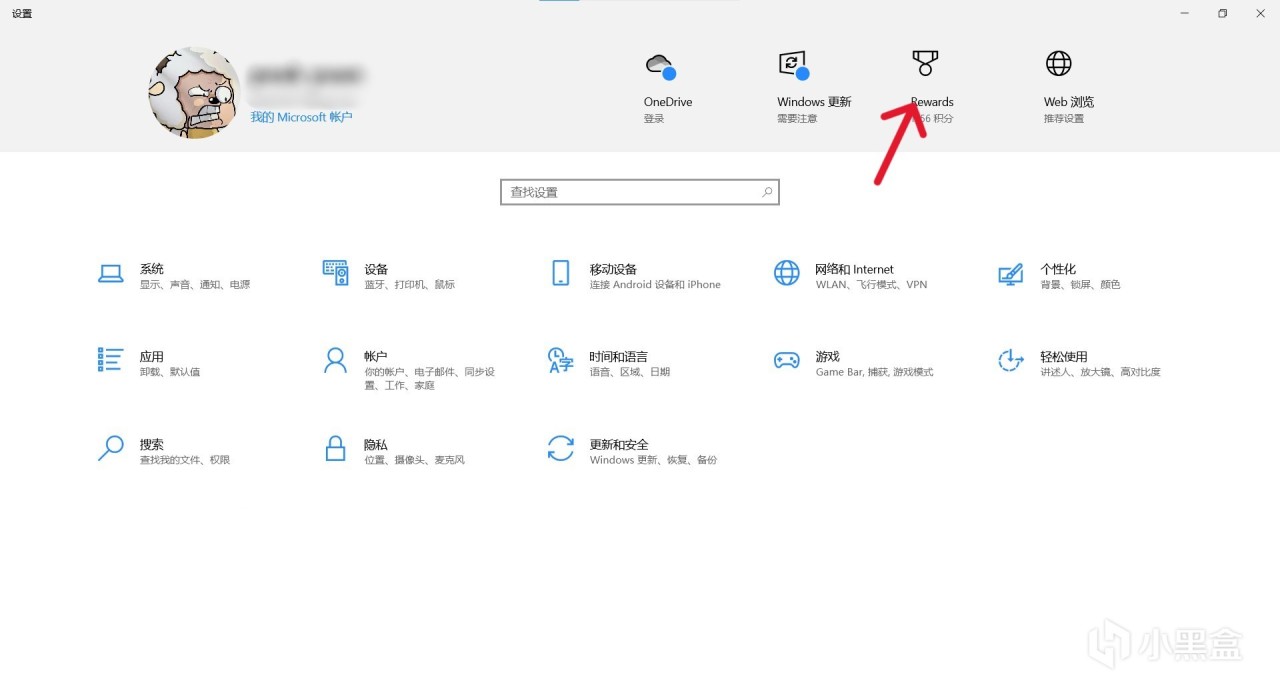Open 应用 (Apps) list icon
This screenshot has width=1280, height=687.
(x=110, y=360)
